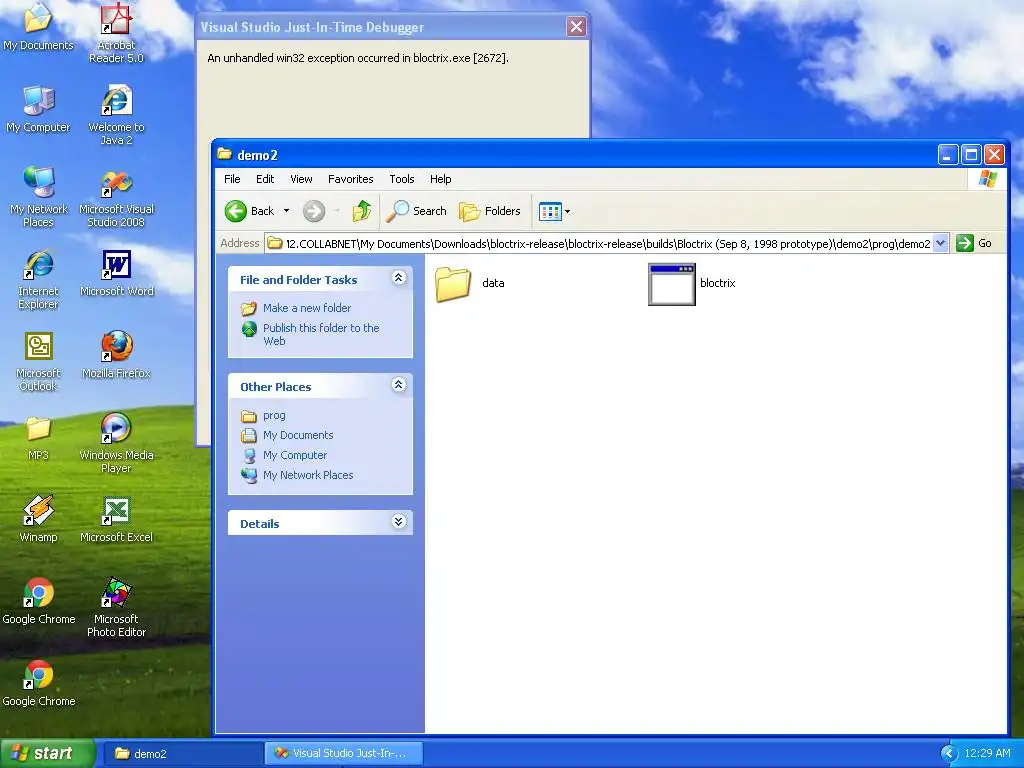Click the Windows flag logo in explorer

pos(987,179)
